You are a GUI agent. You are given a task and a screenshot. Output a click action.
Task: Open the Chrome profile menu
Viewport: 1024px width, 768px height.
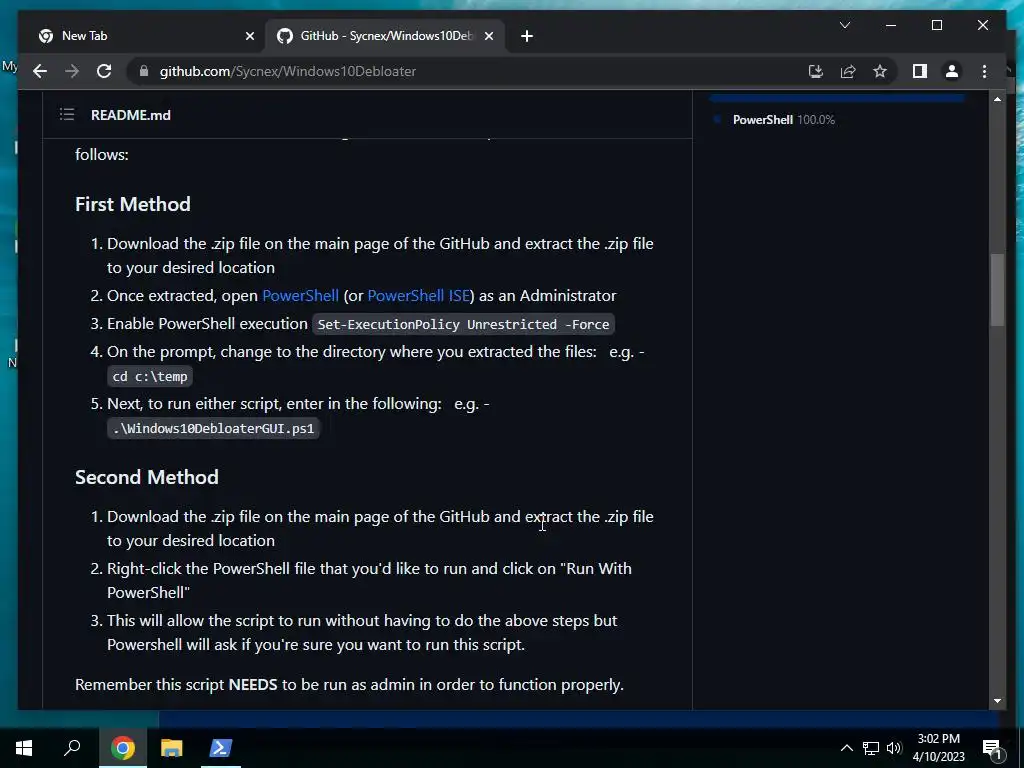[952, 71]
